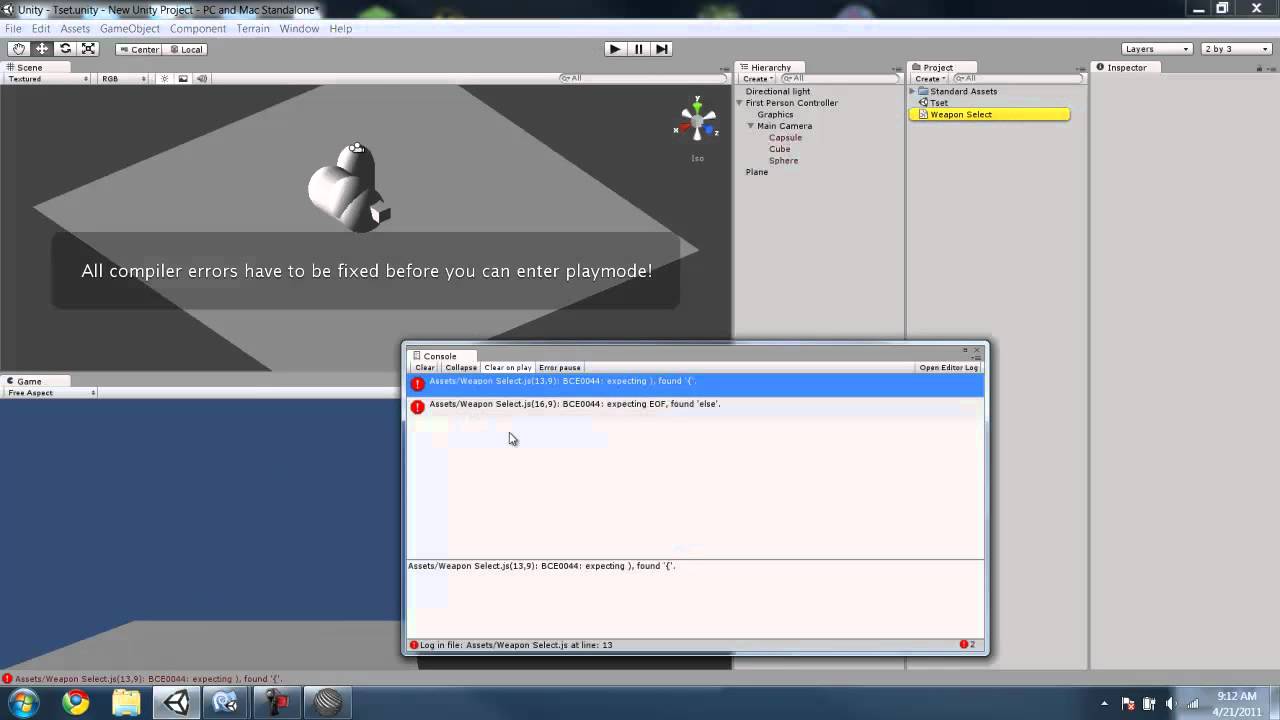
Task: Open the 2 by 3 layout dropdown
Action: (x=1236, y=49)
